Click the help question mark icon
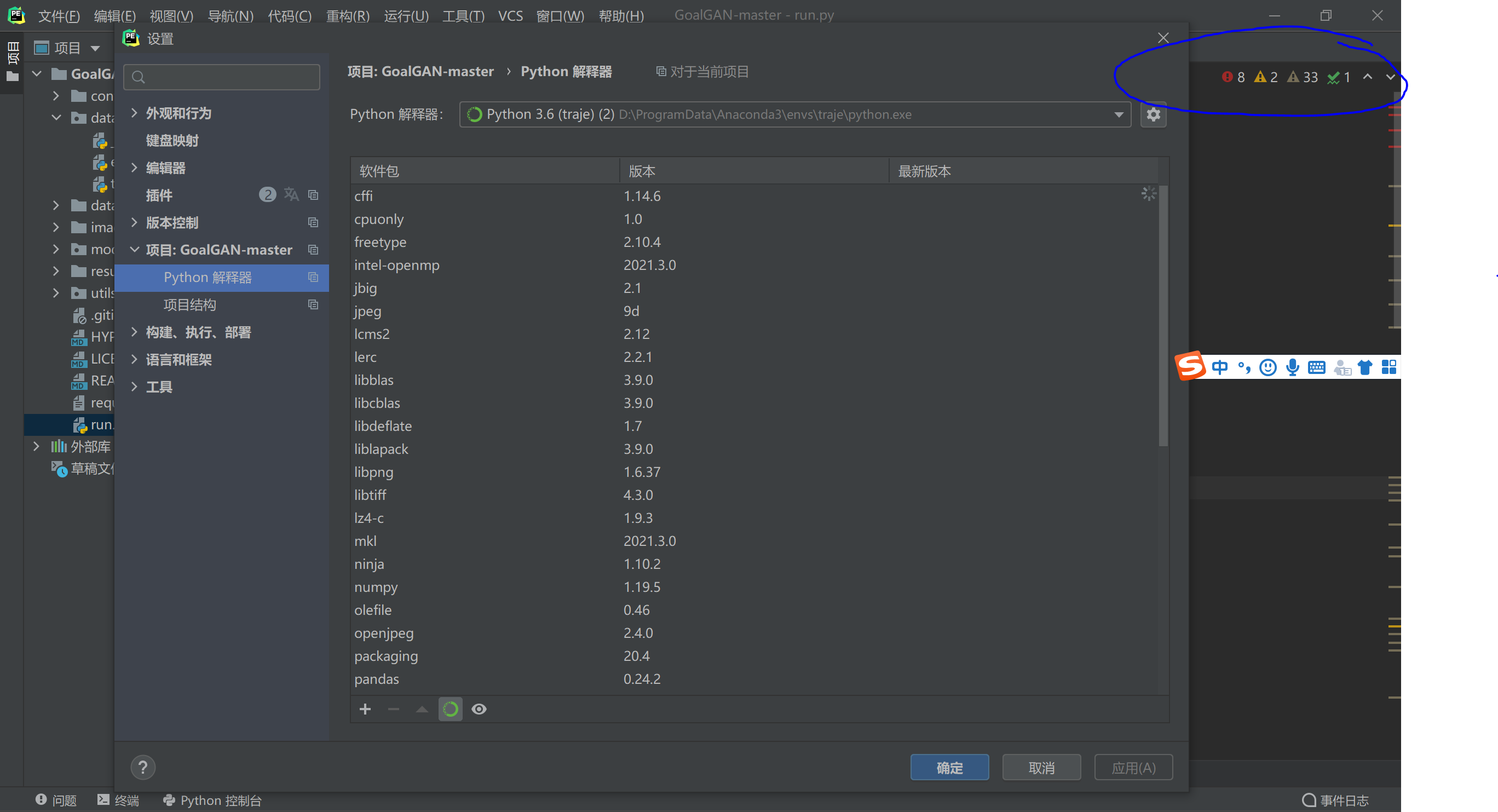This screenshot has width=1498, height=812. 143,767
